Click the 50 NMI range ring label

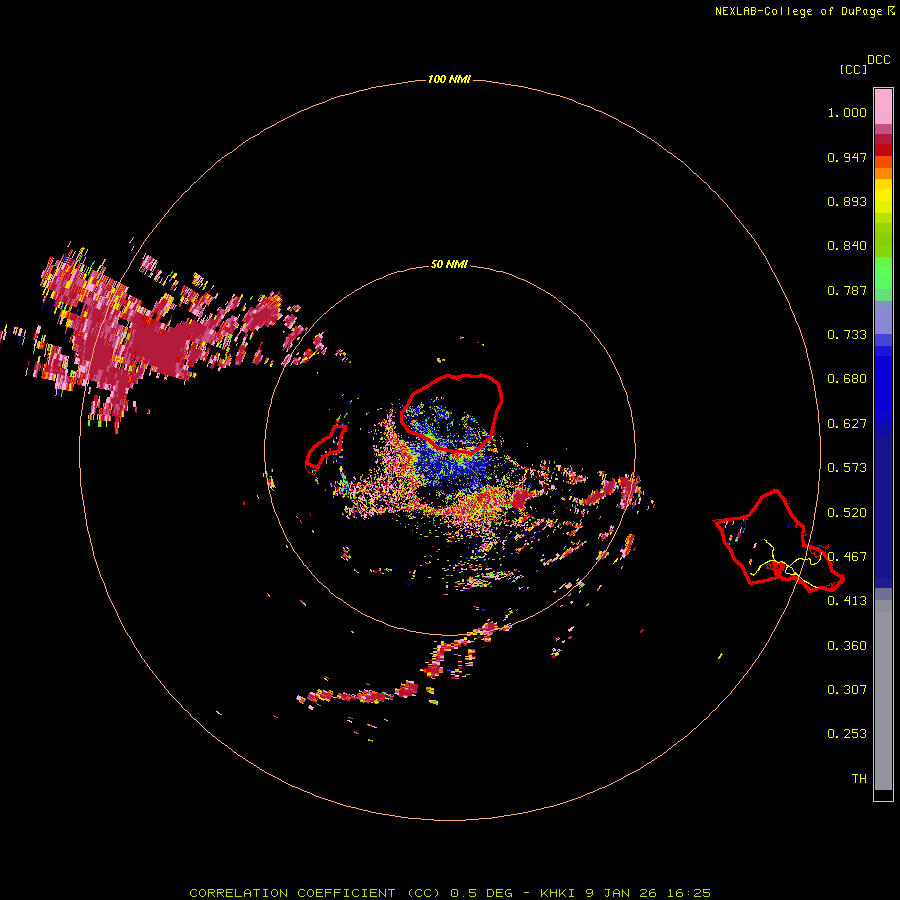pos(449,264)
